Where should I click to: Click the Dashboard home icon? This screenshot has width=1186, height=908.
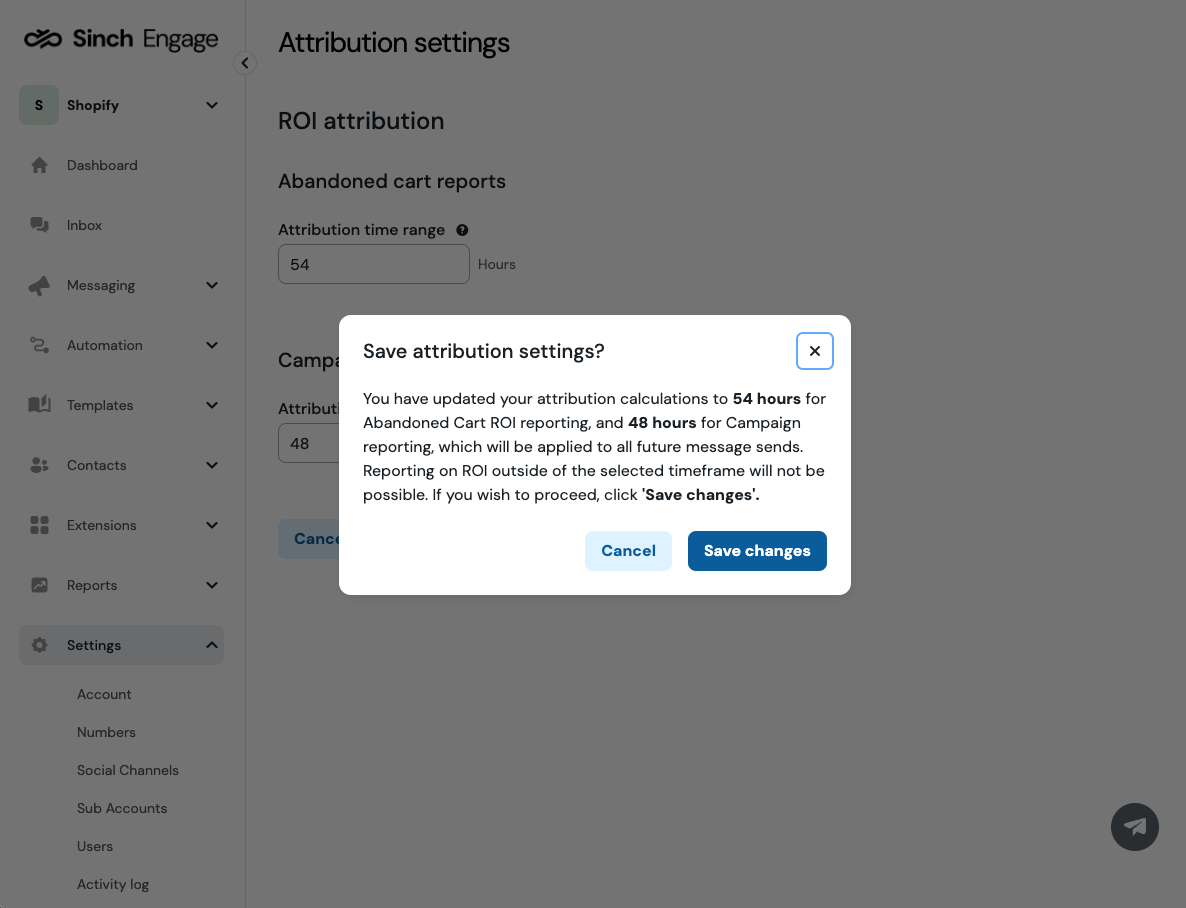pyautogui.click(x=39, y=165)
